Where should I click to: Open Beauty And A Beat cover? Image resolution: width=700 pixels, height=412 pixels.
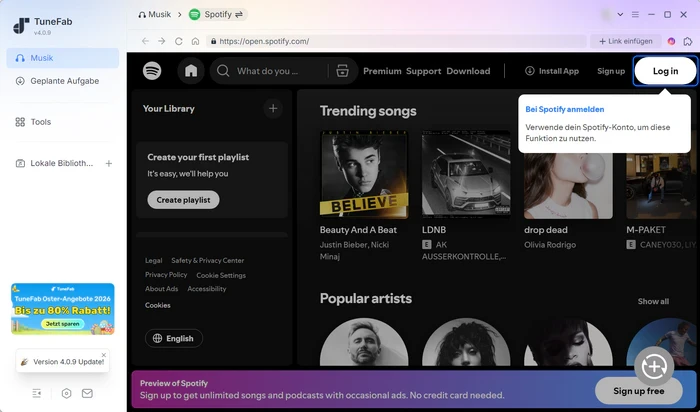[364, 175]
